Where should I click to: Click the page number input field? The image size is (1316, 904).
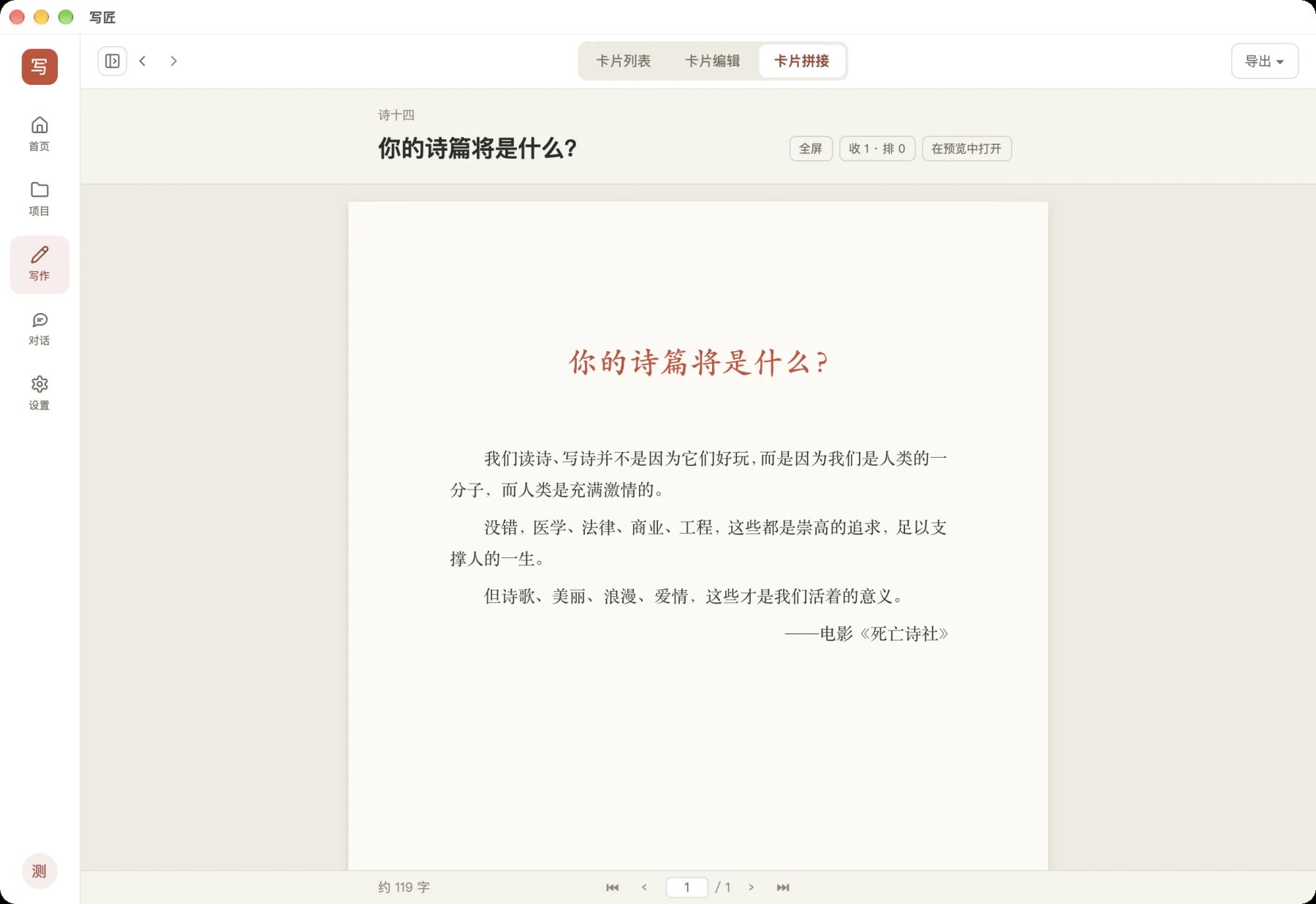tap(687, 887)
